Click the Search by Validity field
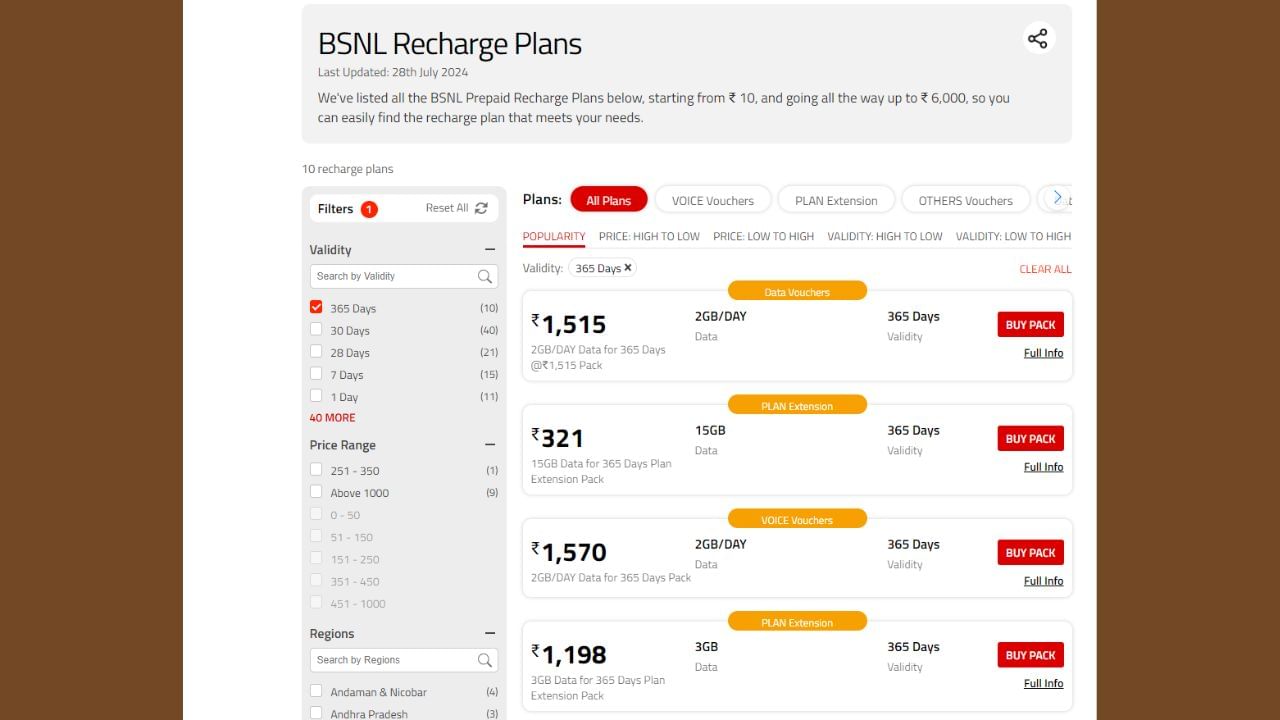The width and height of the screenshot is (1280, 720). point(404,276)
